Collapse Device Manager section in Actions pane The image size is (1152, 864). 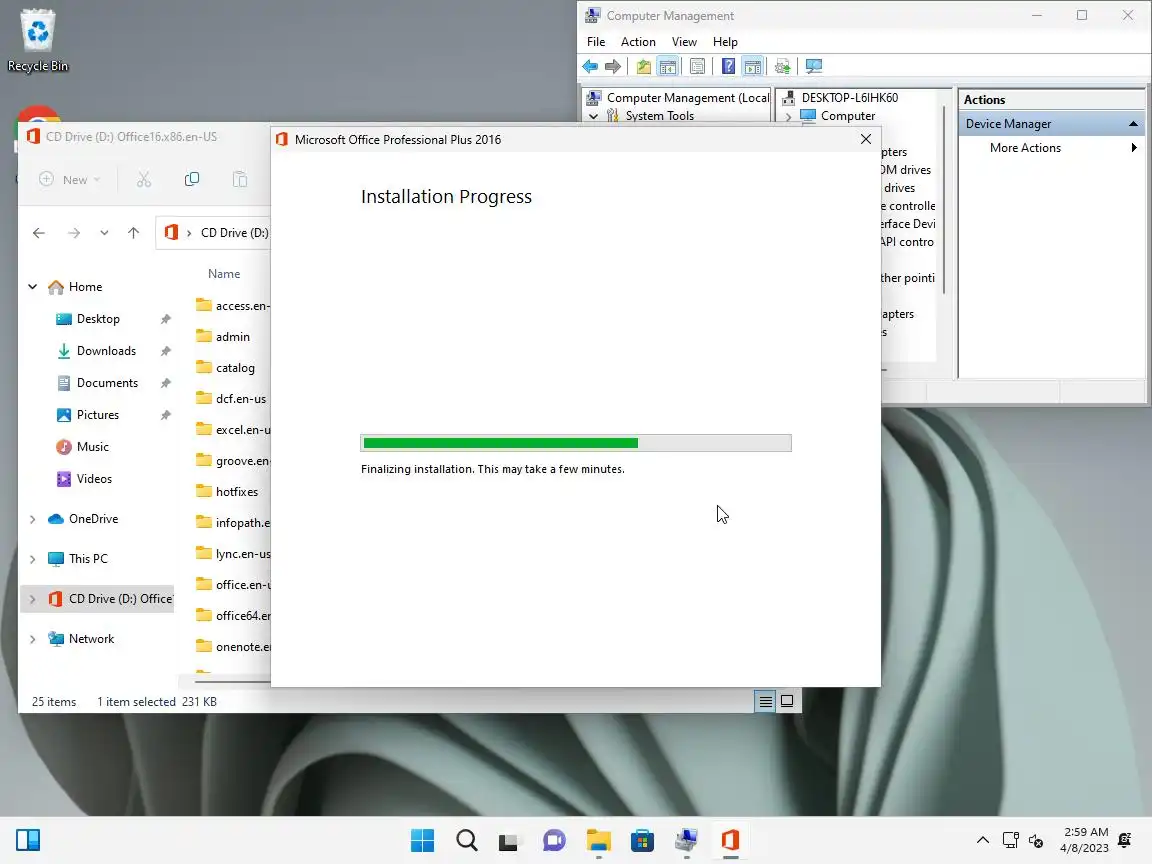tap(1133, 124)
